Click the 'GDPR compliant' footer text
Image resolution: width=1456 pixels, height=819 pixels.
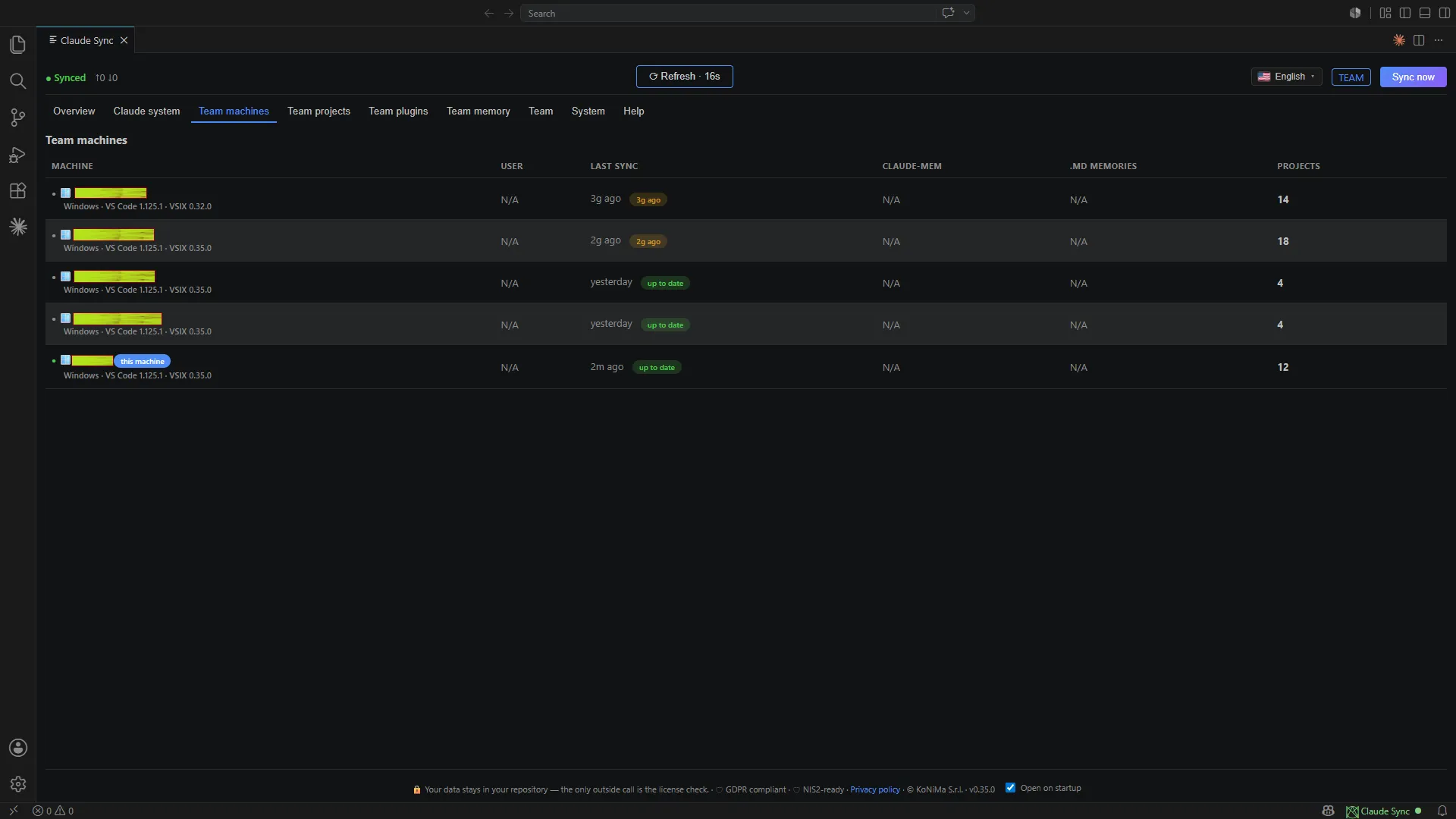(755, 789)
